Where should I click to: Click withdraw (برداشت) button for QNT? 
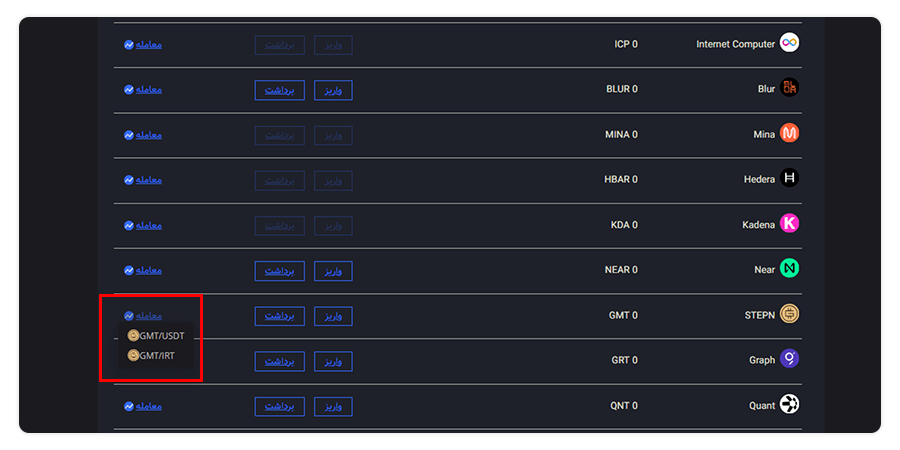point(280,406)
